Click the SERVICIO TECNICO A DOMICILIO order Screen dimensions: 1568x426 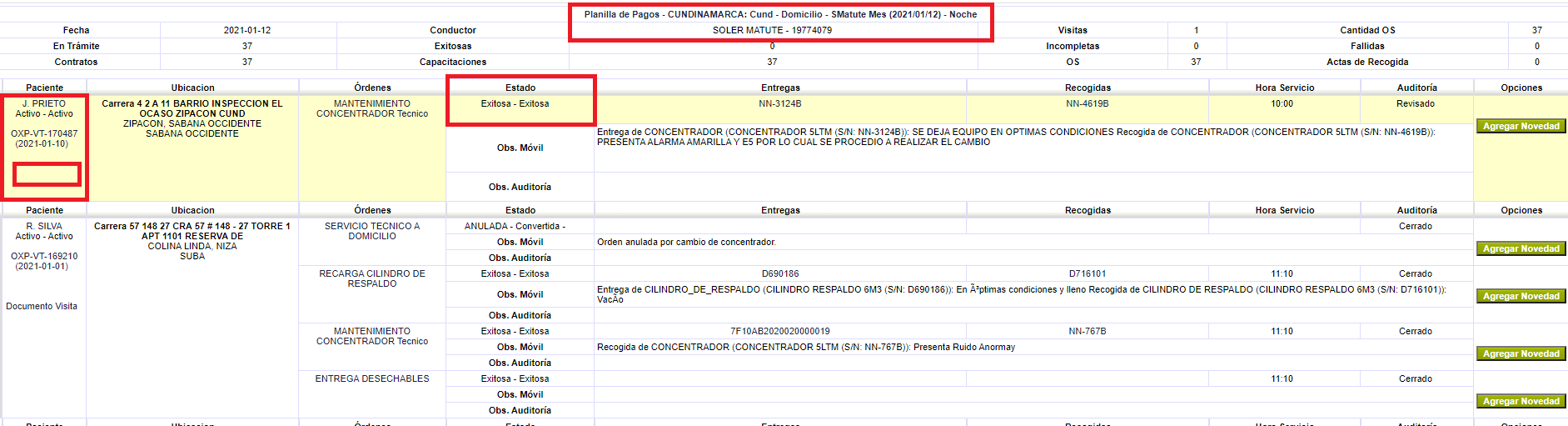click(372, 231)
